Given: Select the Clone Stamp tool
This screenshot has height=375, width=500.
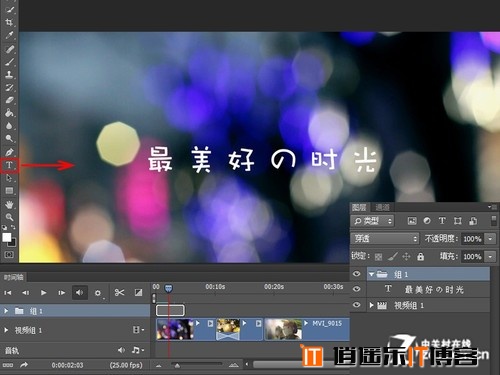Looking at the screenshot, I should pyautogui.click(x=9, y=75).
